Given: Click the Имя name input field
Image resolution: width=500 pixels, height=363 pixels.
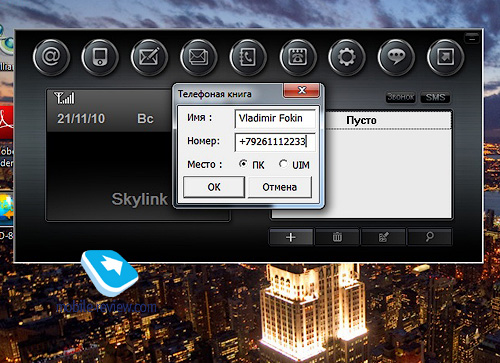Looking at the screenshot, I should [275, 118].
